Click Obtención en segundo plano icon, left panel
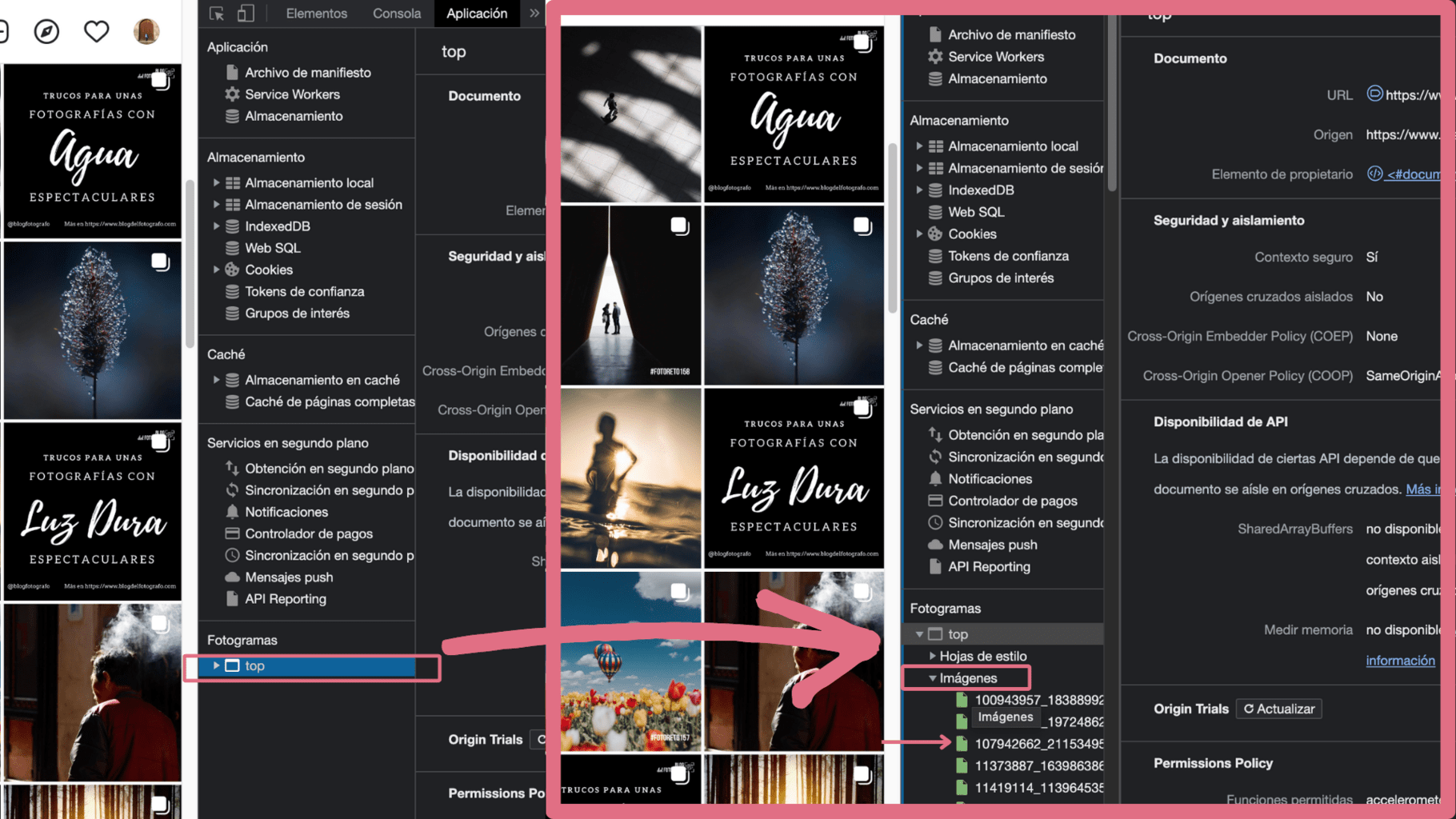This screenshot has width=1456, height=819. (x=232, y=468)
